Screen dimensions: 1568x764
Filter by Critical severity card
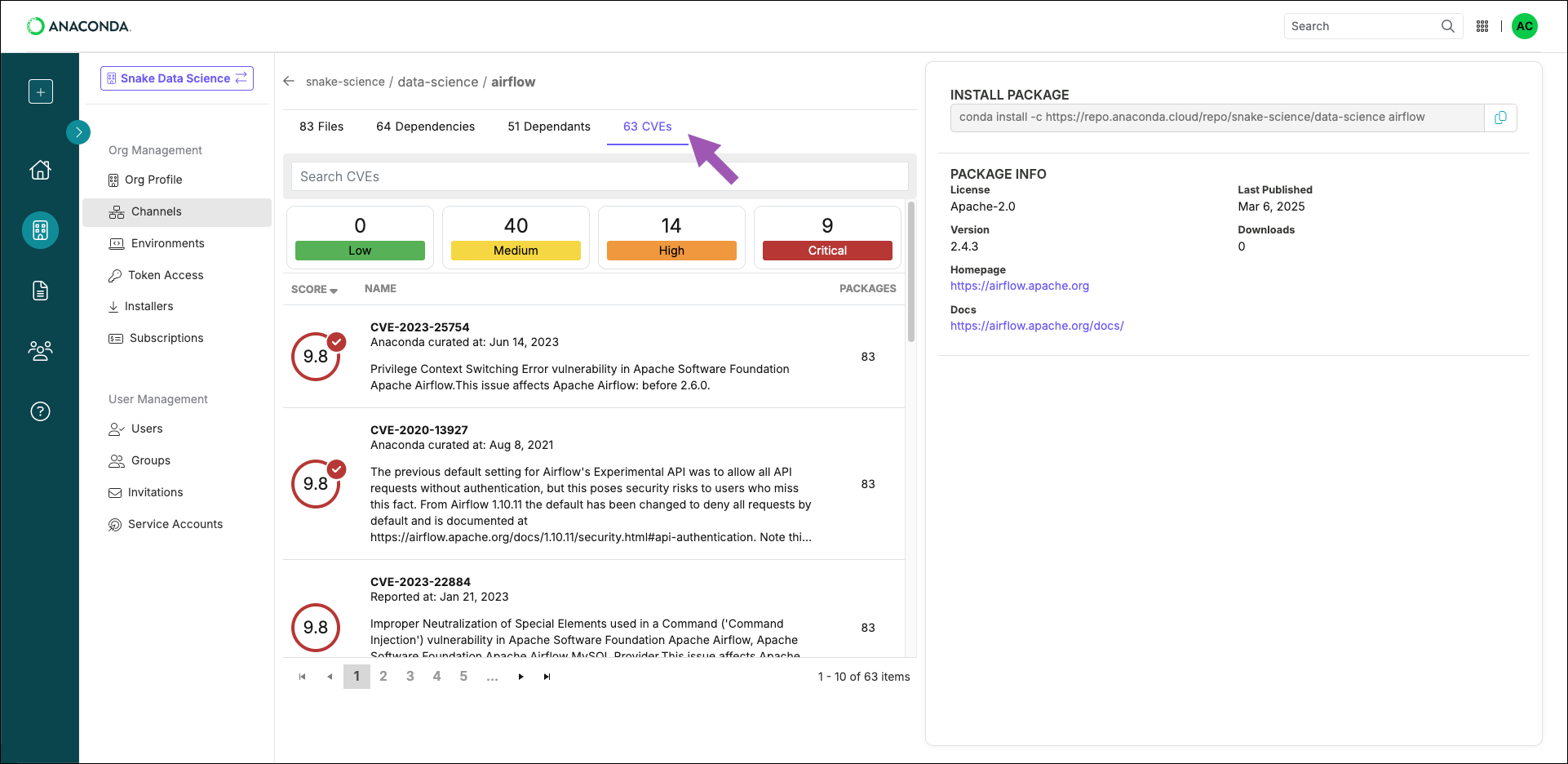coord(827,237)
